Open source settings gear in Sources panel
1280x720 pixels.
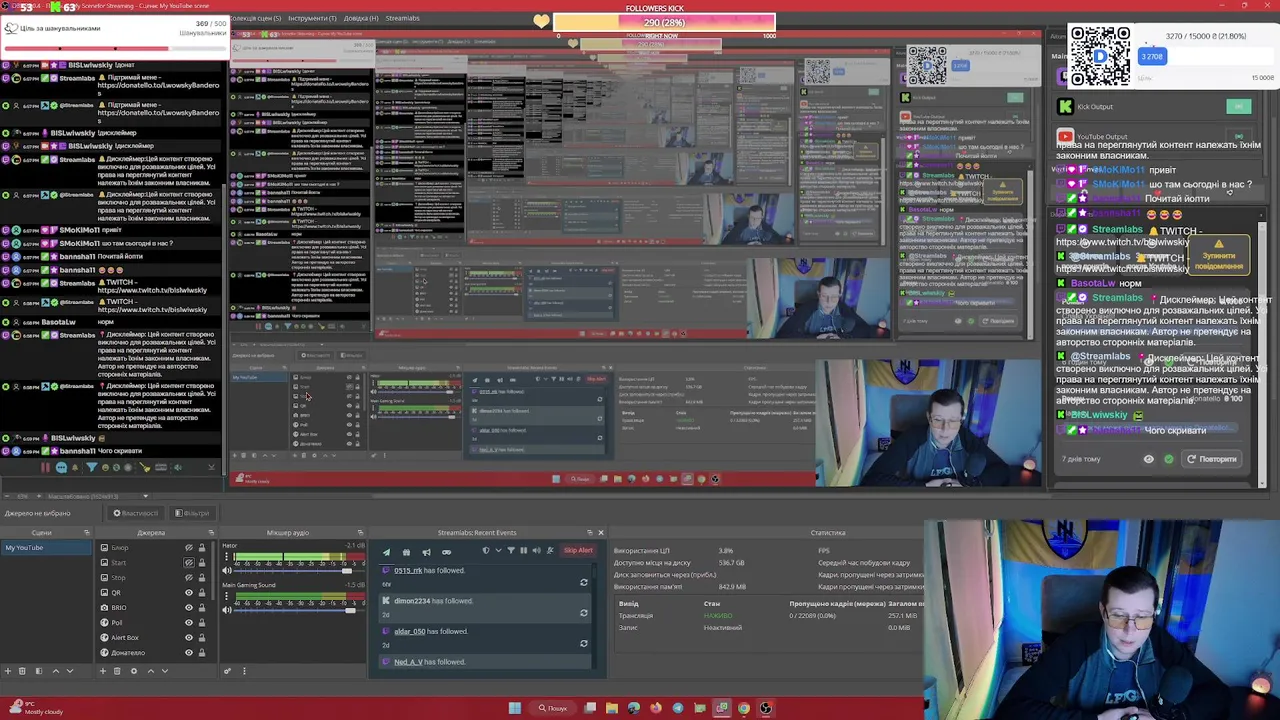(134, 671)
